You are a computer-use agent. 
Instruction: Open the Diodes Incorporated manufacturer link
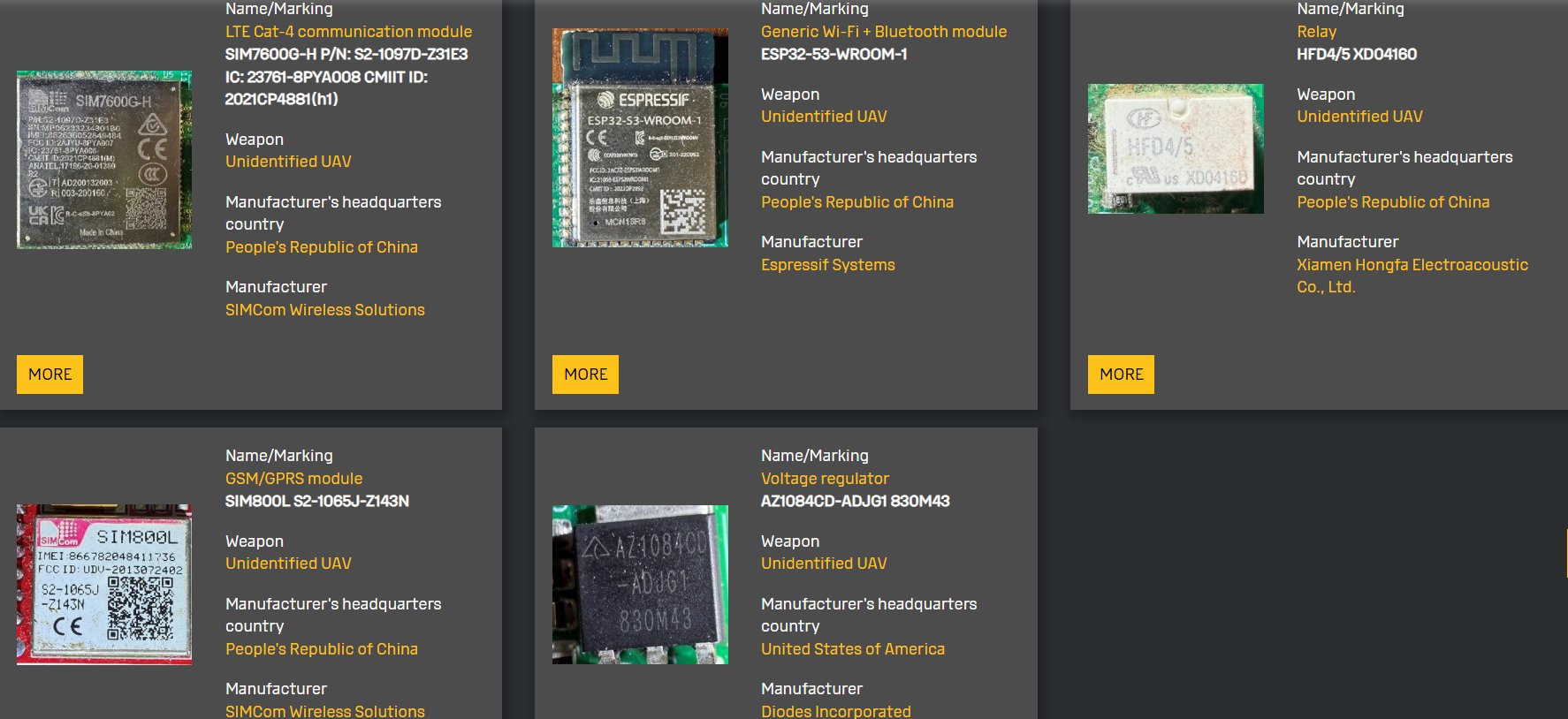[836, 711]
